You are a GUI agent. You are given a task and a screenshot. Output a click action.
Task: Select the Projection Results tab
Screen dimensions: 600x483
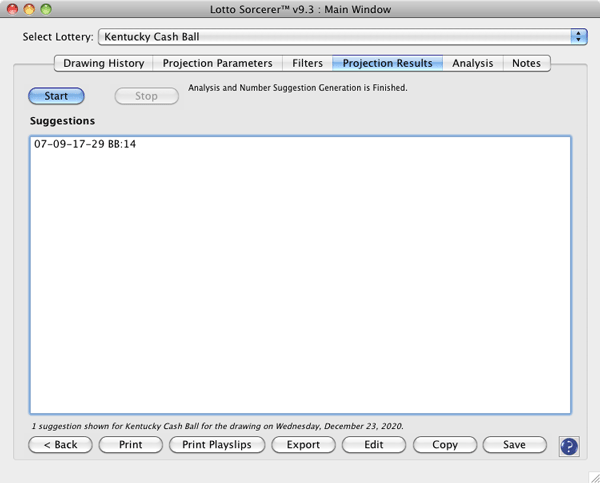[x=387, y=63]
